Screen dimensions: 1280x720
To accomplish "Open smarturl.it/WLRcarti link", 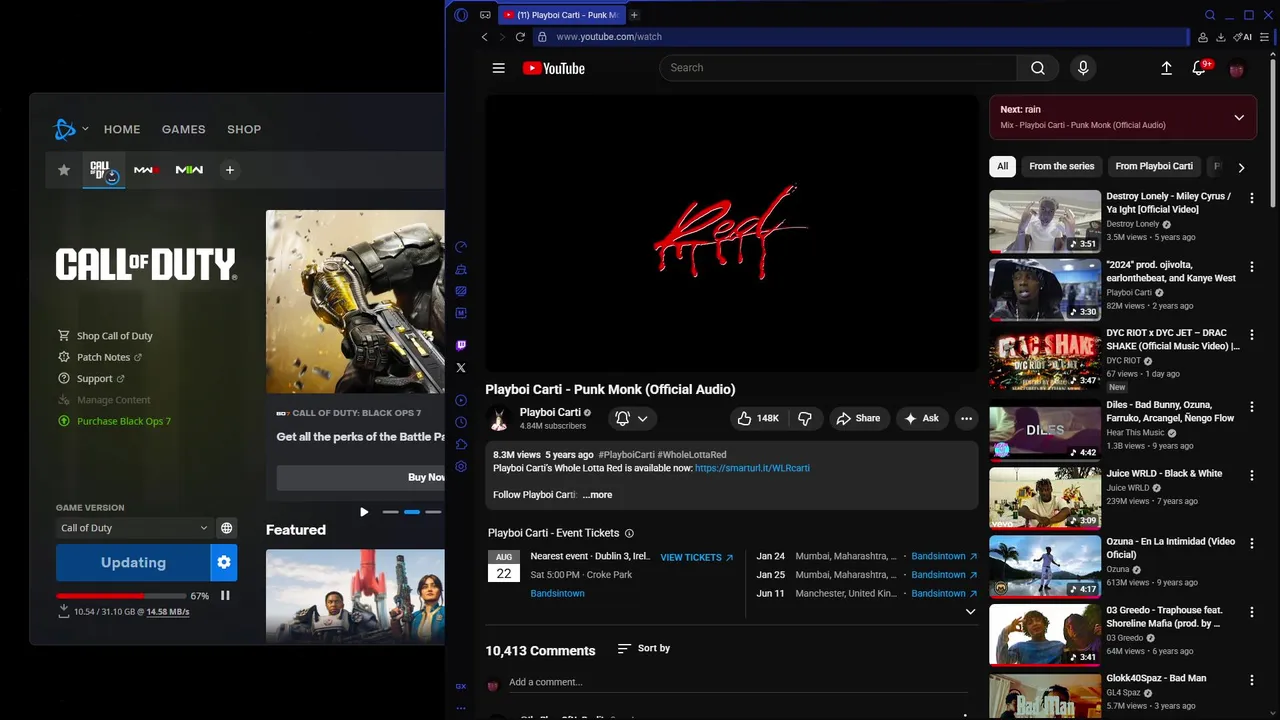I will pyautogui.click(x=752, y=468).
